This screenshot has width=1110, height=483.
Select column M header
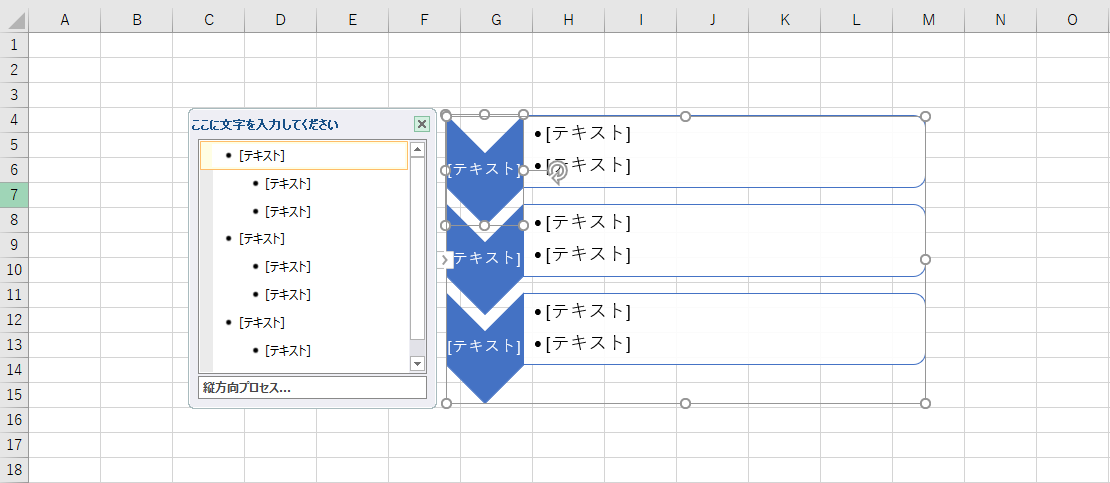point(928,20)
